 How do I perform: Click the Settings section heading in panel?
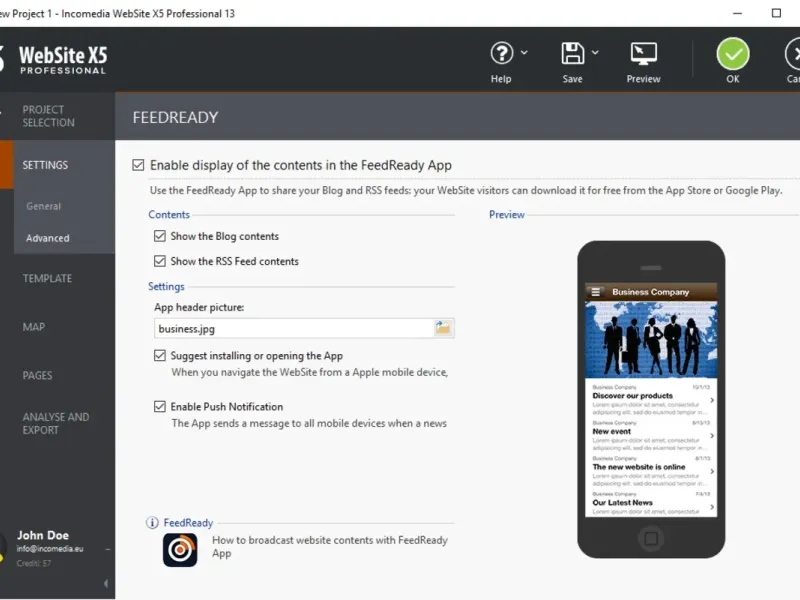point(166,286)
